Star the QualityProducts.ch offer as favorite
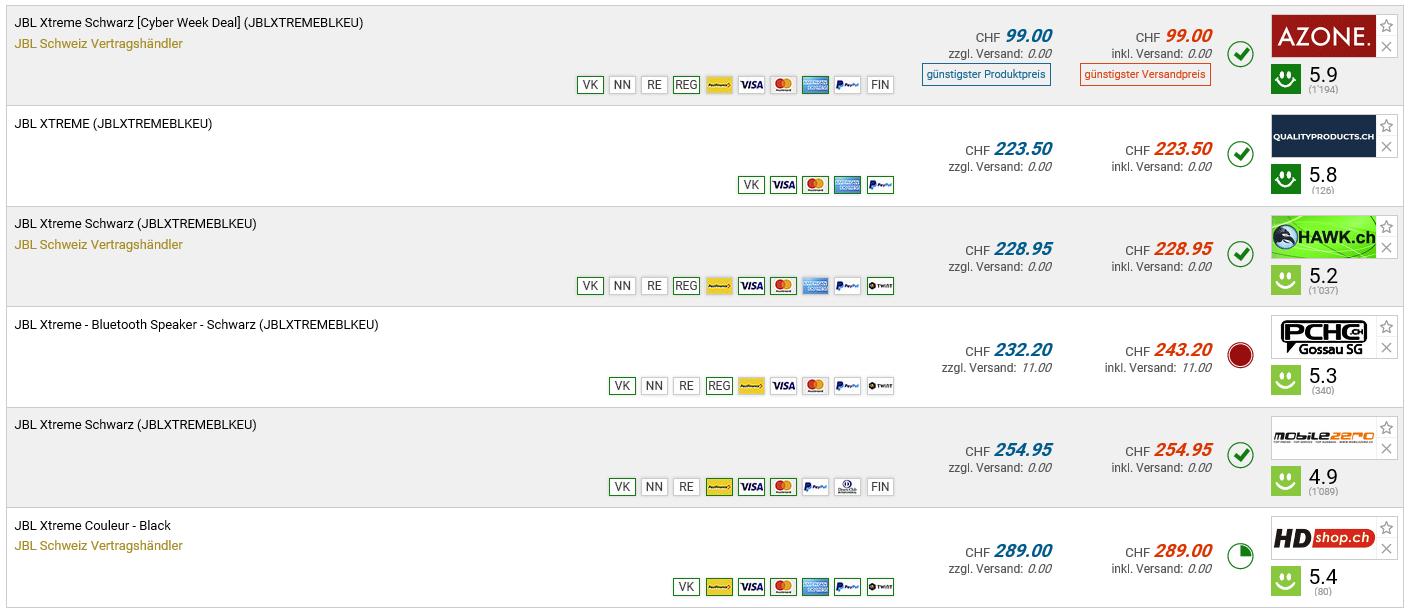Screen dimensions: 1407x611 (1386, 127)
